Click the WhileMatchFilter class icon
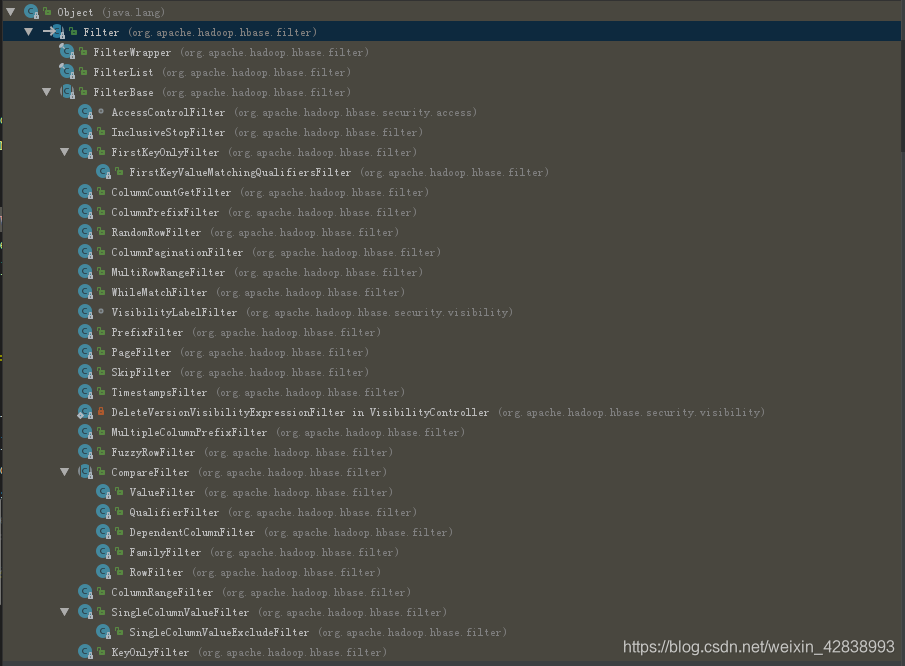This screenshot has width=905, height=666. pos(85,292)
